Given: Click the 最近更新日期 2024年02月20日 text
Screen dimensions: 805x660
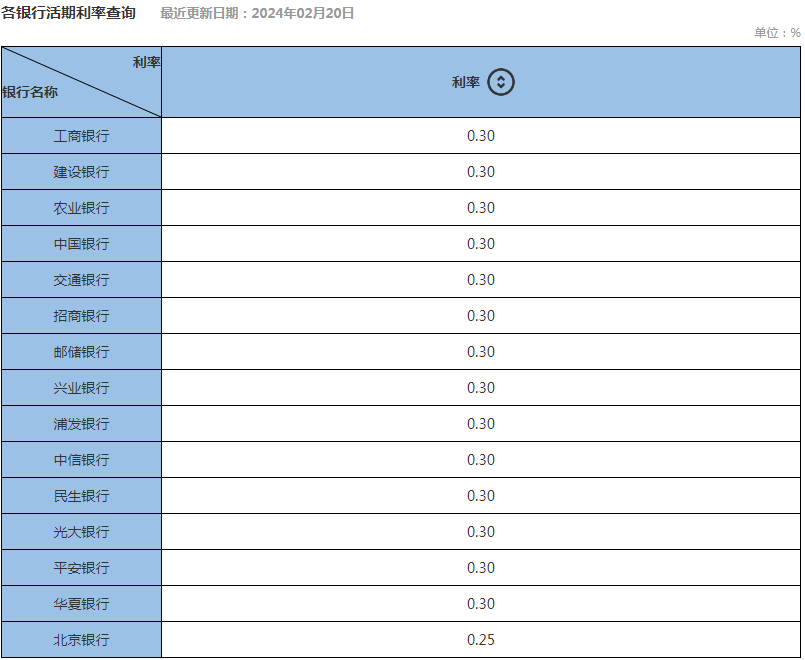Looking at the screenshot, I should pos(257,13).
